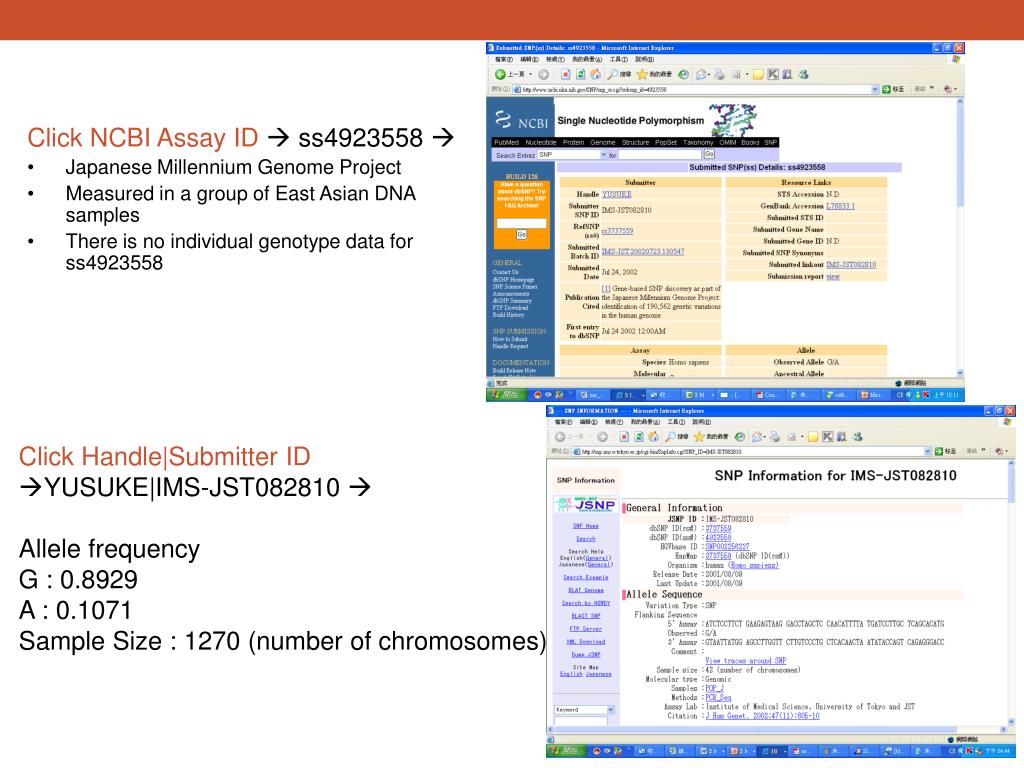
Task: Click green Go arrow beside NCBI address bar
Action: pos(886,89)
